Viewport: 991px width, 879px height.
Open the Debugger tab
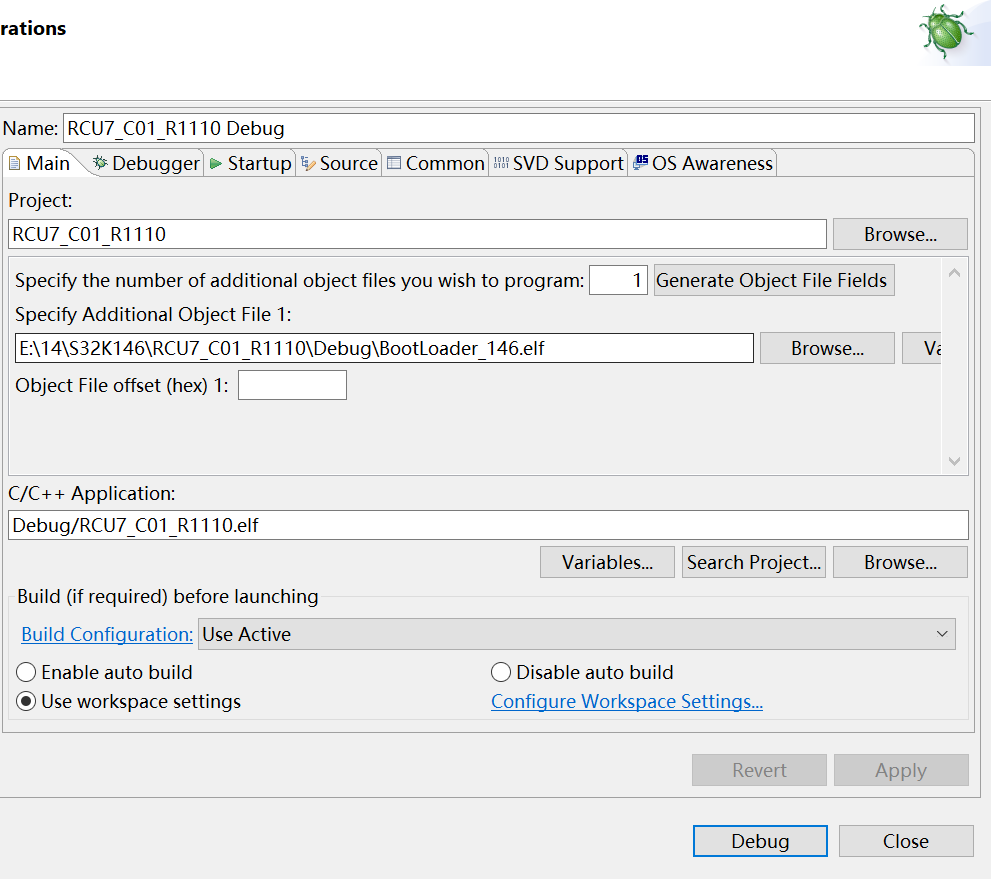(x=146, y=163)
